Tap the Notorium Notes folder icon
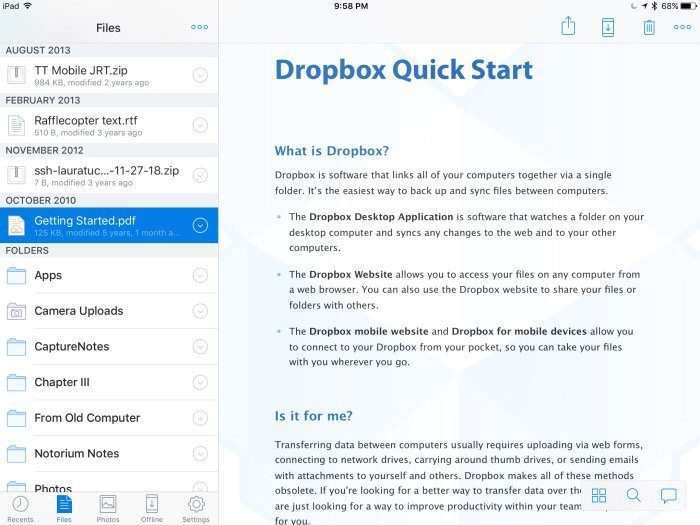This screenshot has width=700, height=525. pyautogui.click(x=17, y=454)
